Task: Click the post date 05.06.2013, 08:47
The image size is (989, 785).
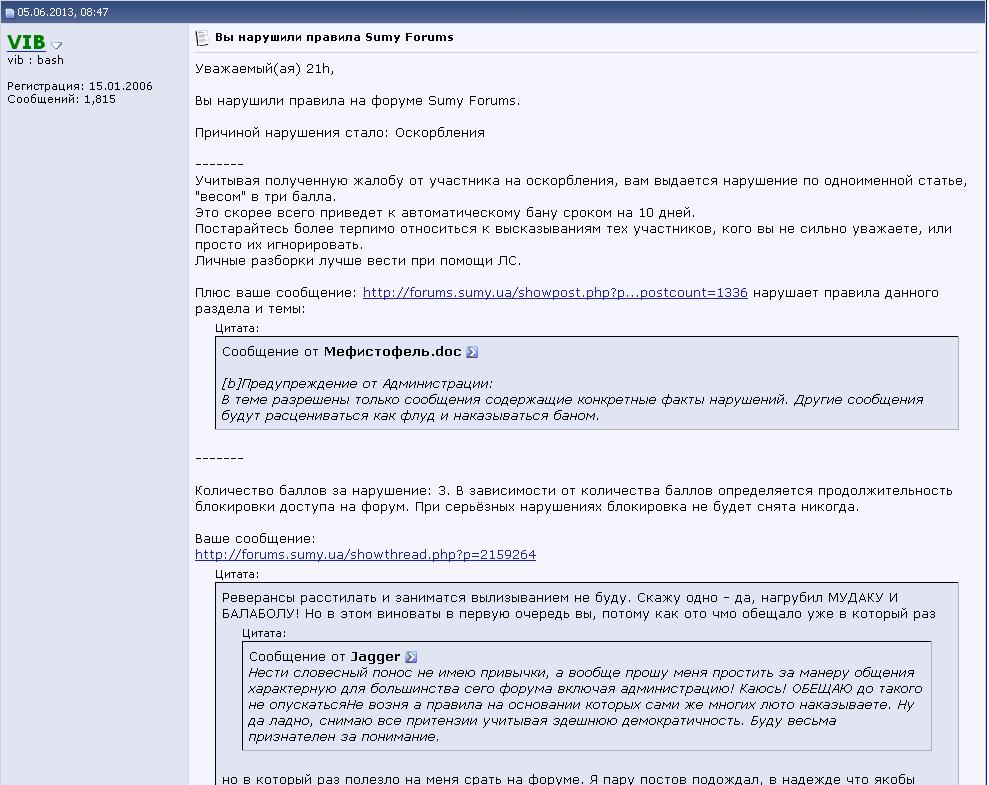Action: (x=63, y=13)
